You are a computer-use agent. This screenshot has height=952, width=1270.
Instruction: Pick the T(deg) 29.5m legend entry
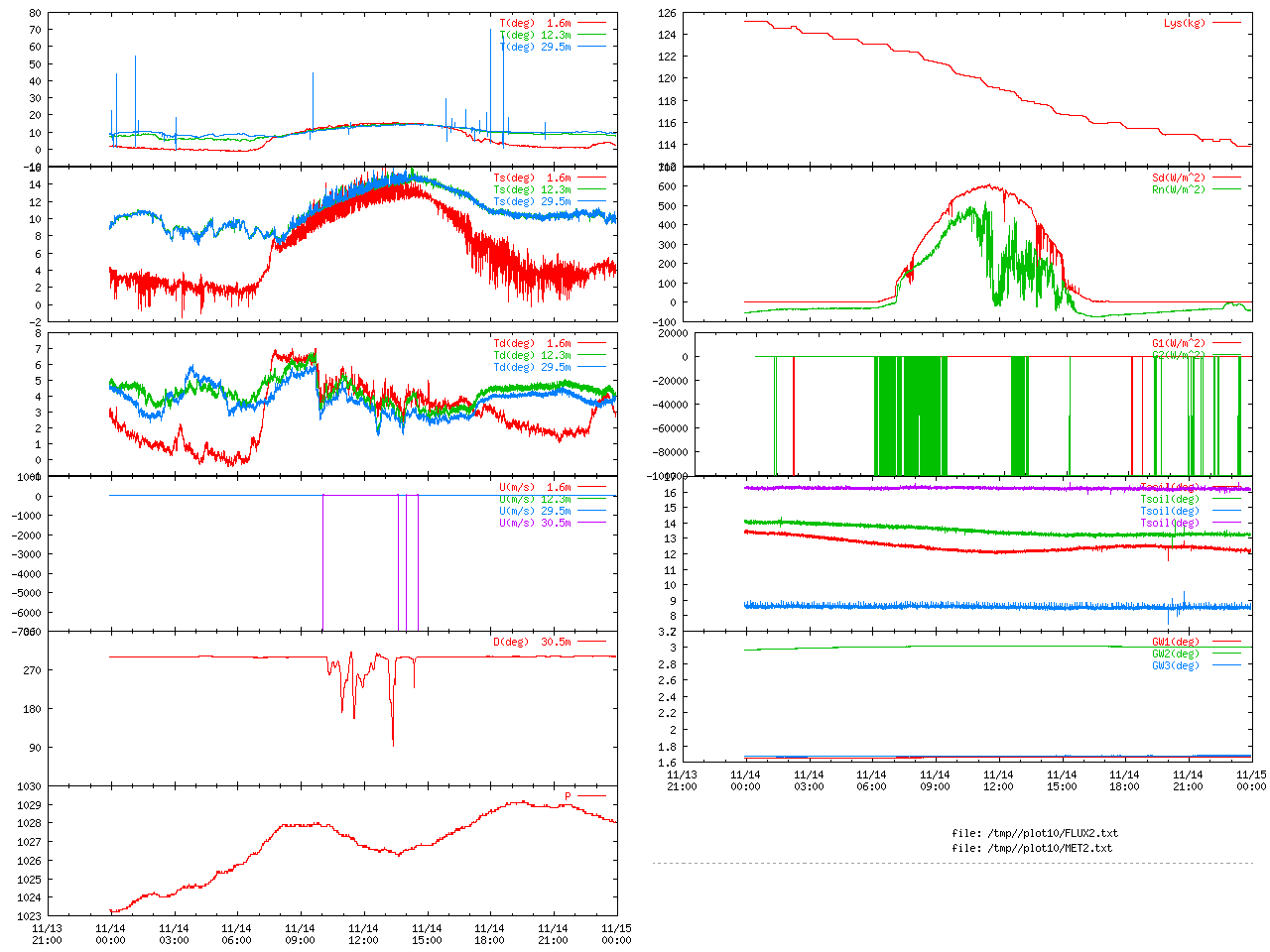pyautogui.click(x=535, y=47)
